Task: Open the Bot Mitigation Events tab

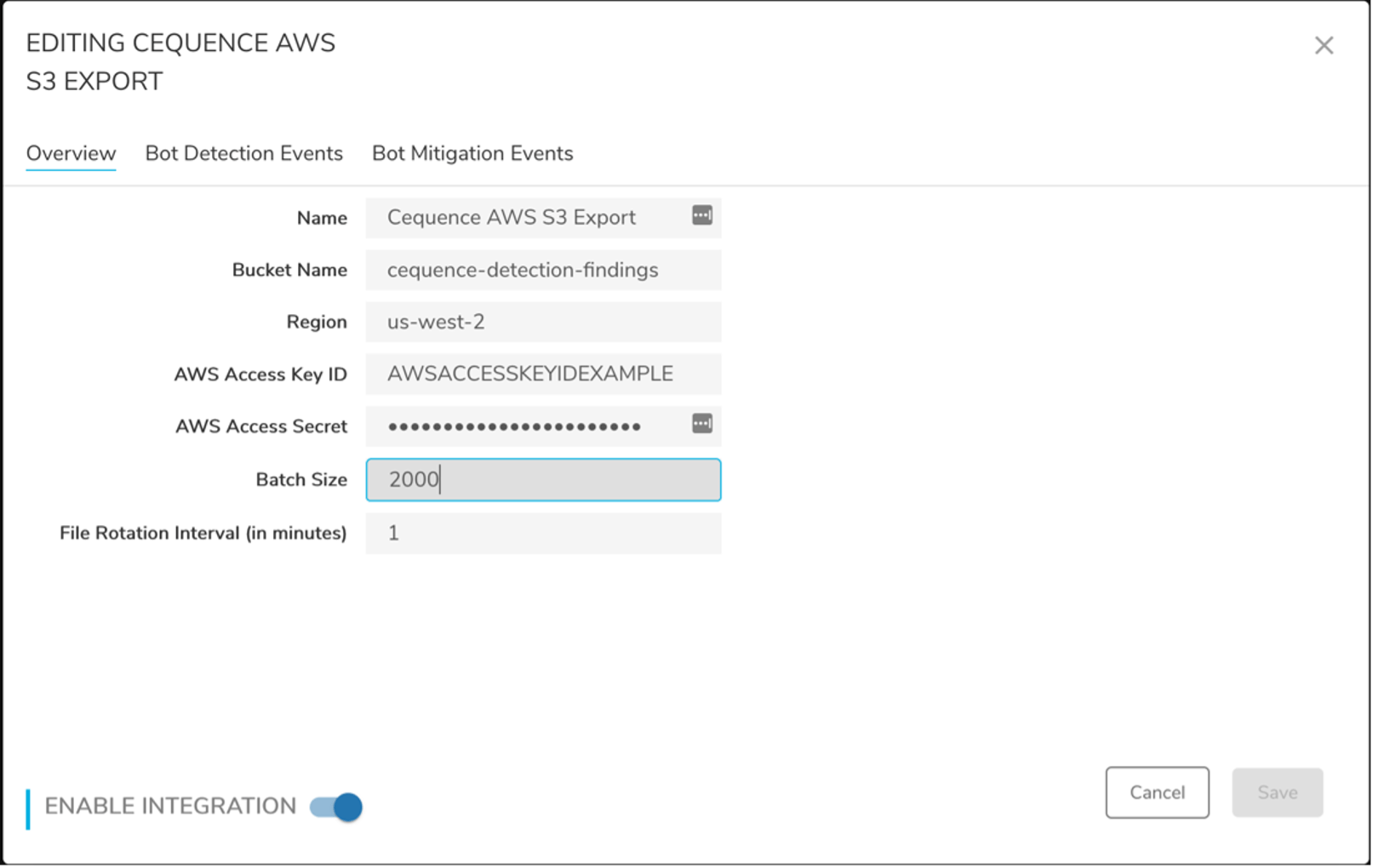Action: click(x=472, y=153)
